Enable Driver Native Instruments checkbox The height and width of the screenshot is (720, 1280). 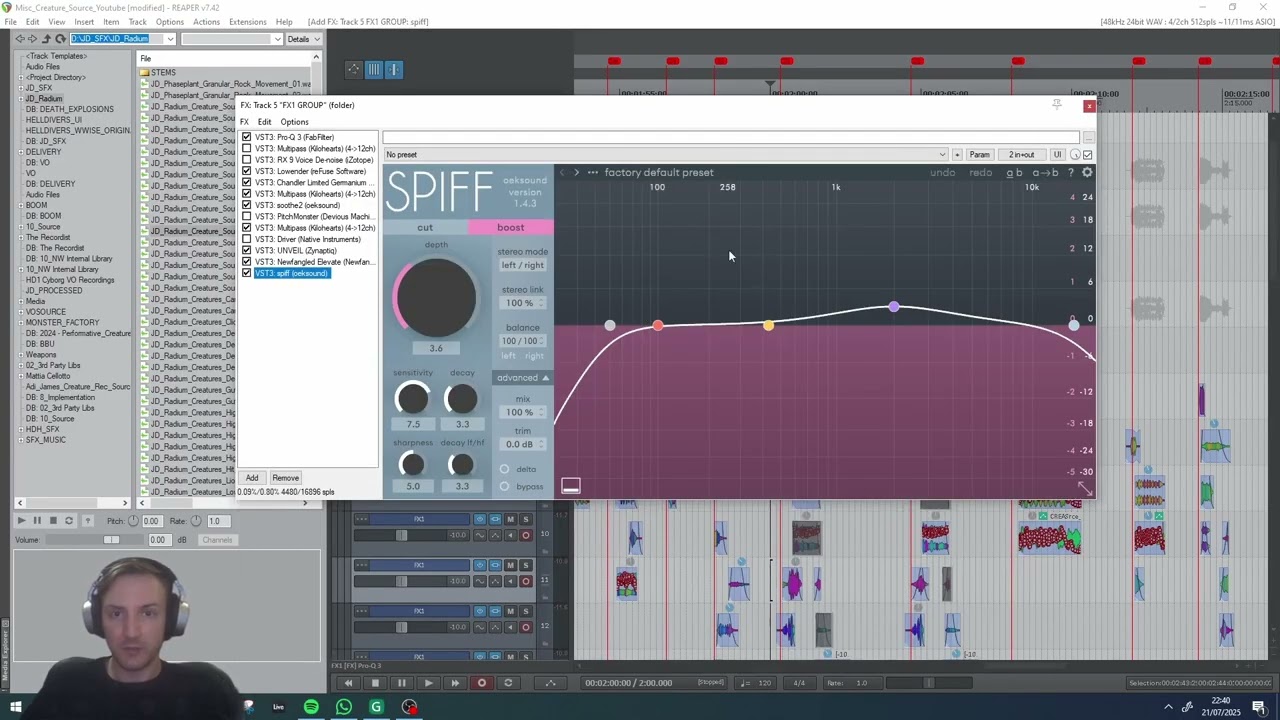247,239
